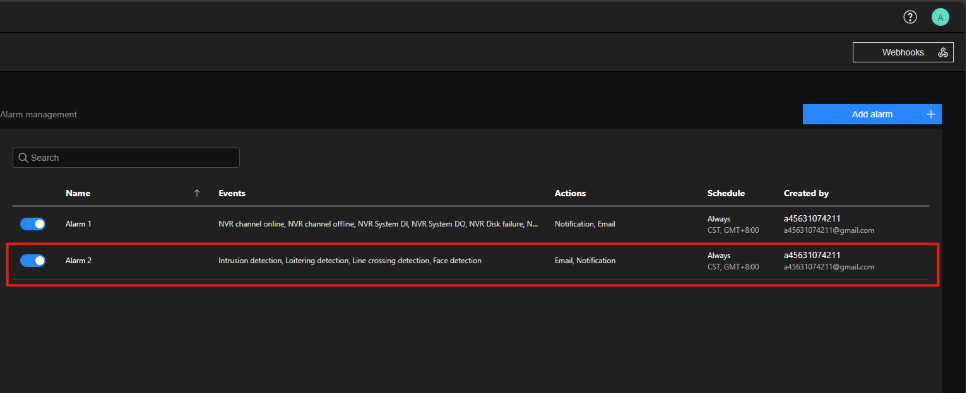The height and width of the screenshot is (393, 966).
Task: Click the Created by column header
Action: point(806,193)
